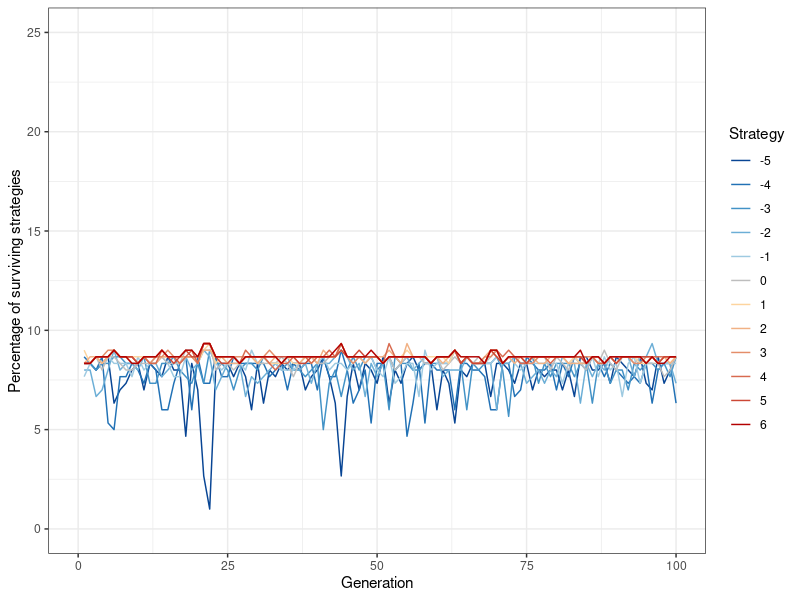800x600 pixels.
Task: Select the "6" label in the Strategy legend
Action: [763, 424]
